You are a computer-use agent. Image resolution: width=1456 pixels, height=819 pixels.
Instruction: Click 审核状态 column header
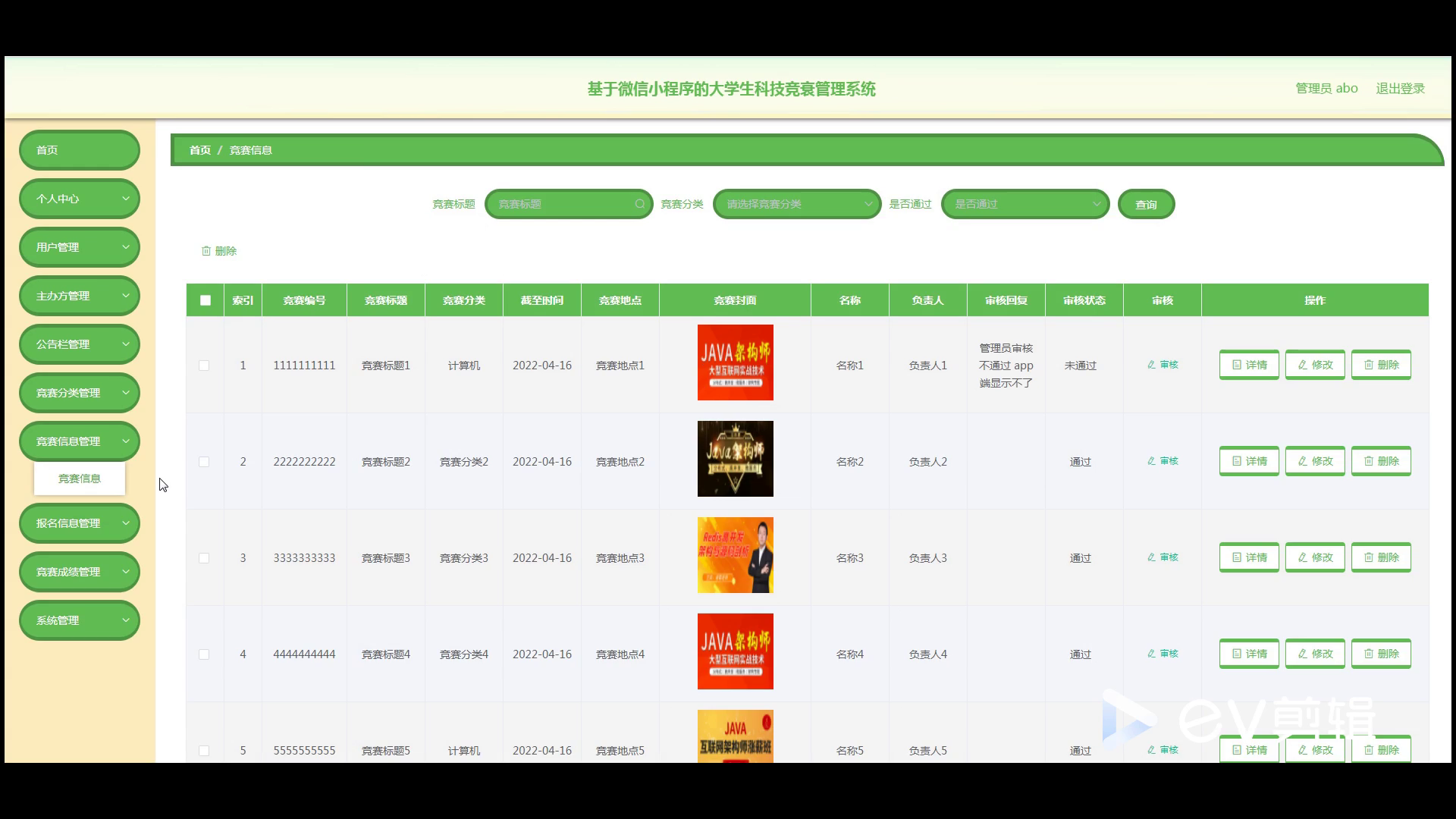[1084, 300]
